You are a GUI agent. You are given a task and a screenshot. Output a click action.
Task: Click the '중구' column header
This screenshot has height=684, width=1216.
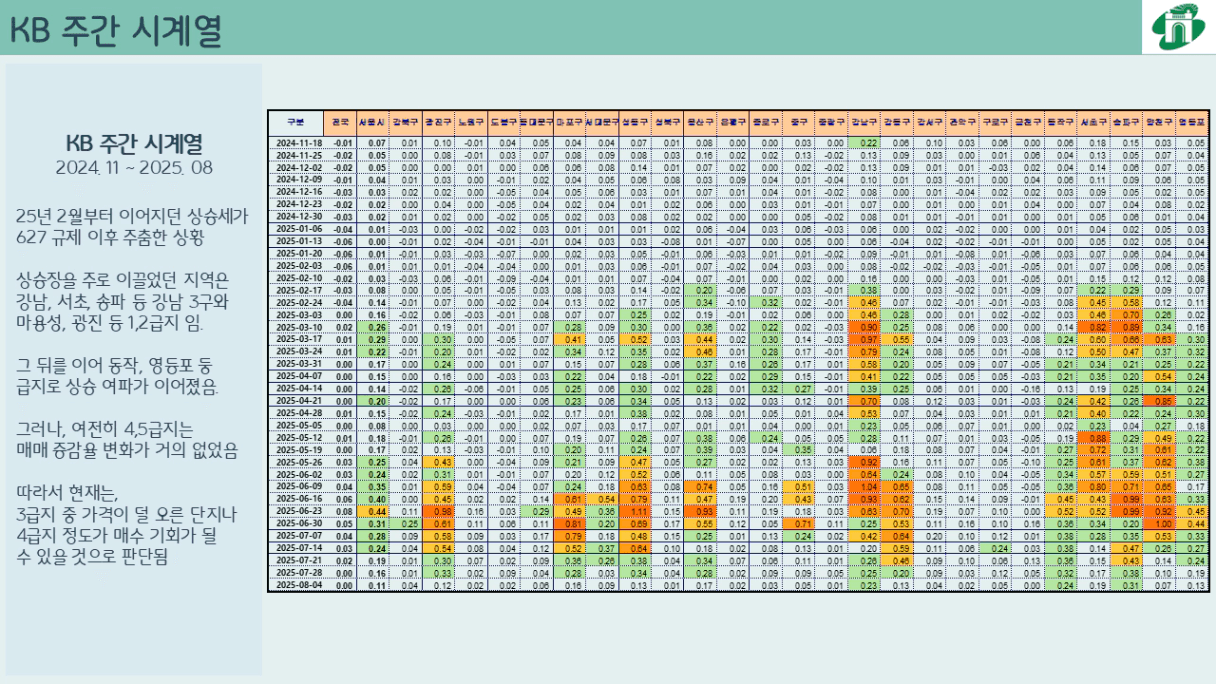pyautogui.click(x=798, y=121)
